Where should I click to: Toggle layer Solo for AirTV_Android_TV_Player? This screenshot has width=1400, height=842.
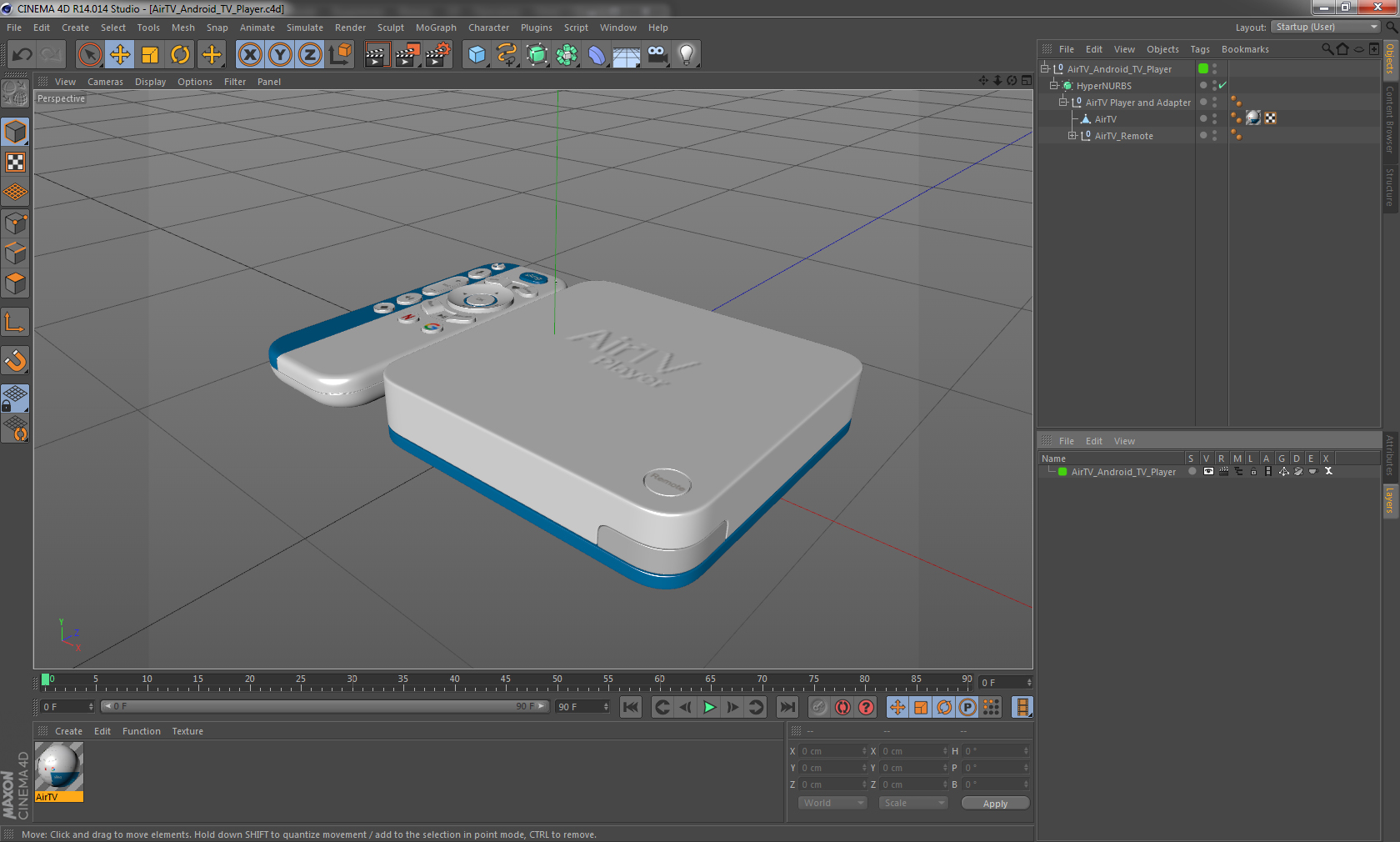click(x=1192, y=472)
